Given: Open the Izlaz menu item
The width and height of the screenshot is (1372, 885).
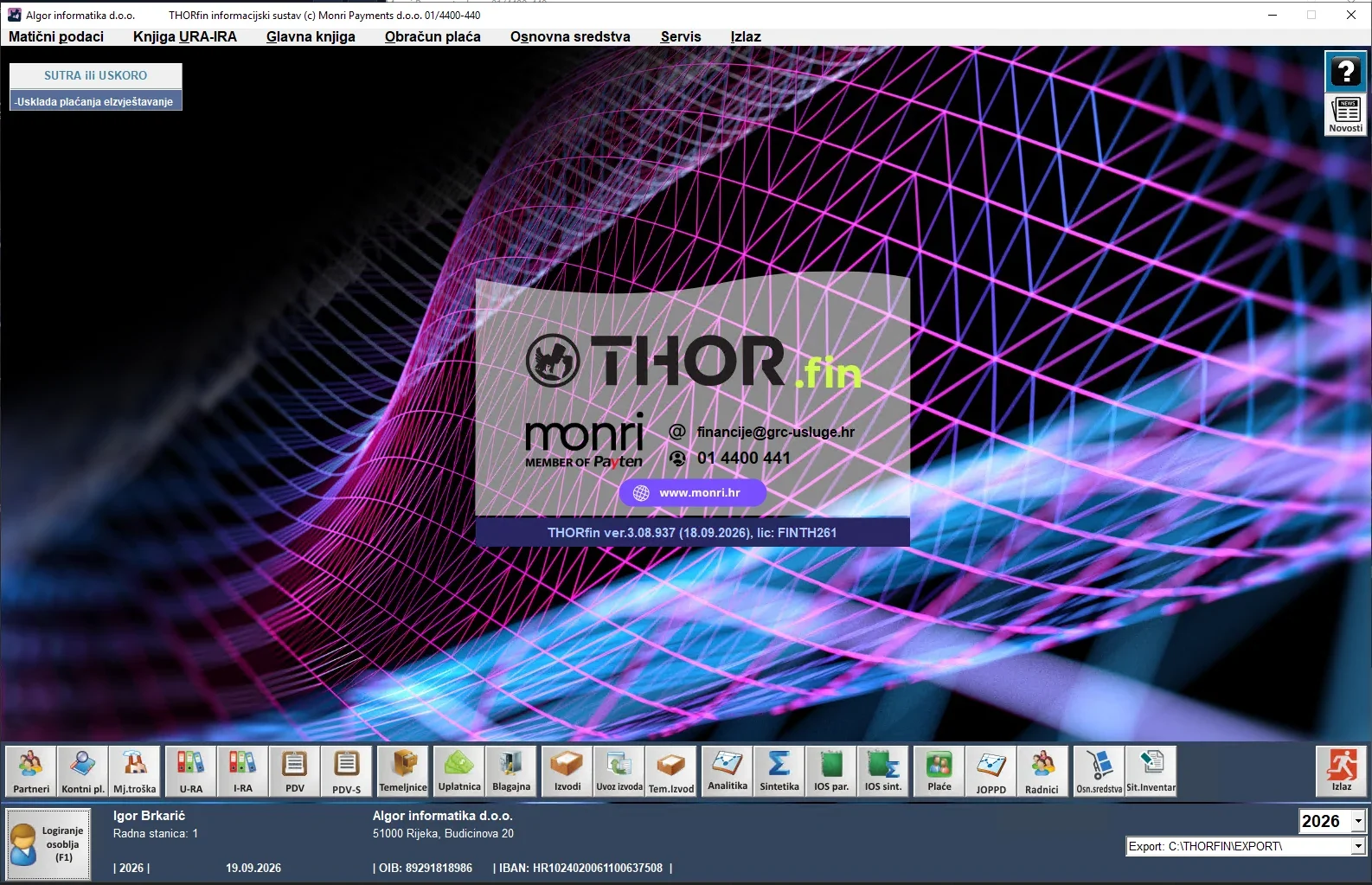Looking at the screenshot, I should click(x=746, y=36).
